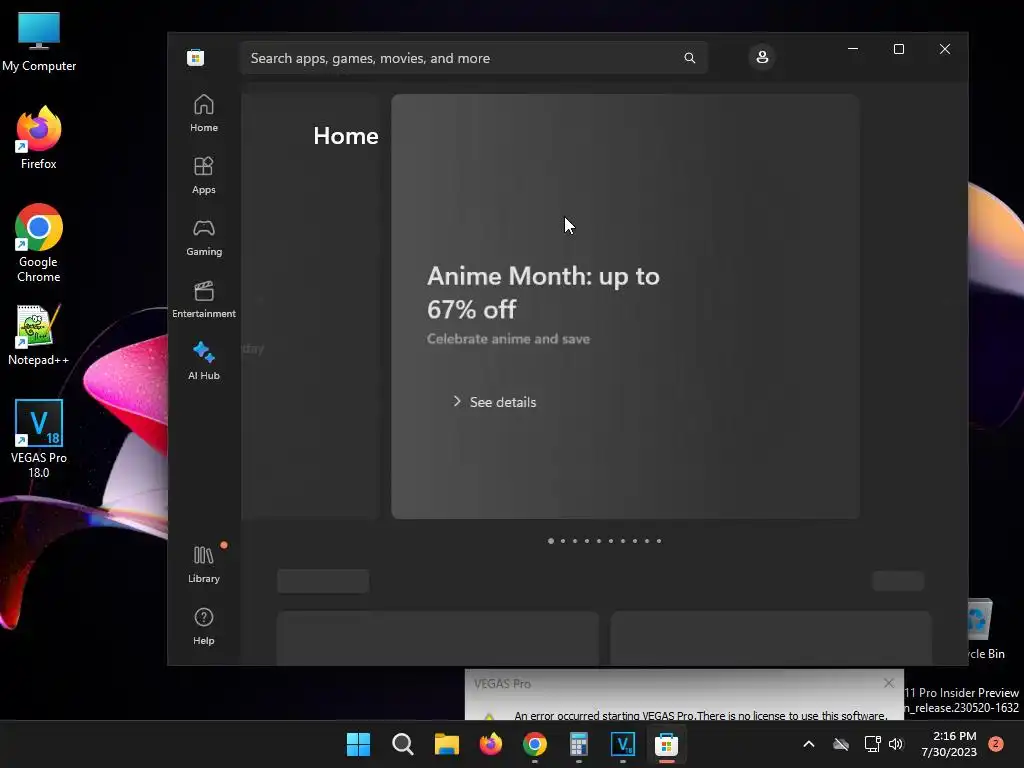Open the network icon in system tray
Screen dimensions: 1024x768
tap(872, 744)
